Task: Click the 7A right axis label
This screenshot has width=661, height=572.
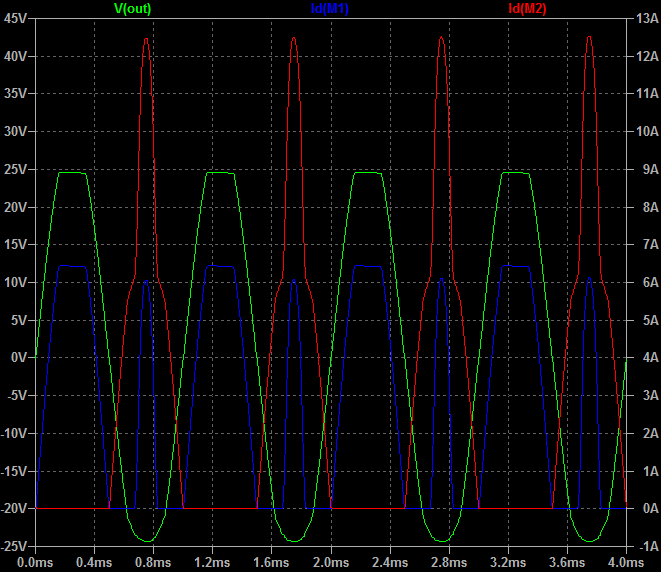Action: coord(650,244)
